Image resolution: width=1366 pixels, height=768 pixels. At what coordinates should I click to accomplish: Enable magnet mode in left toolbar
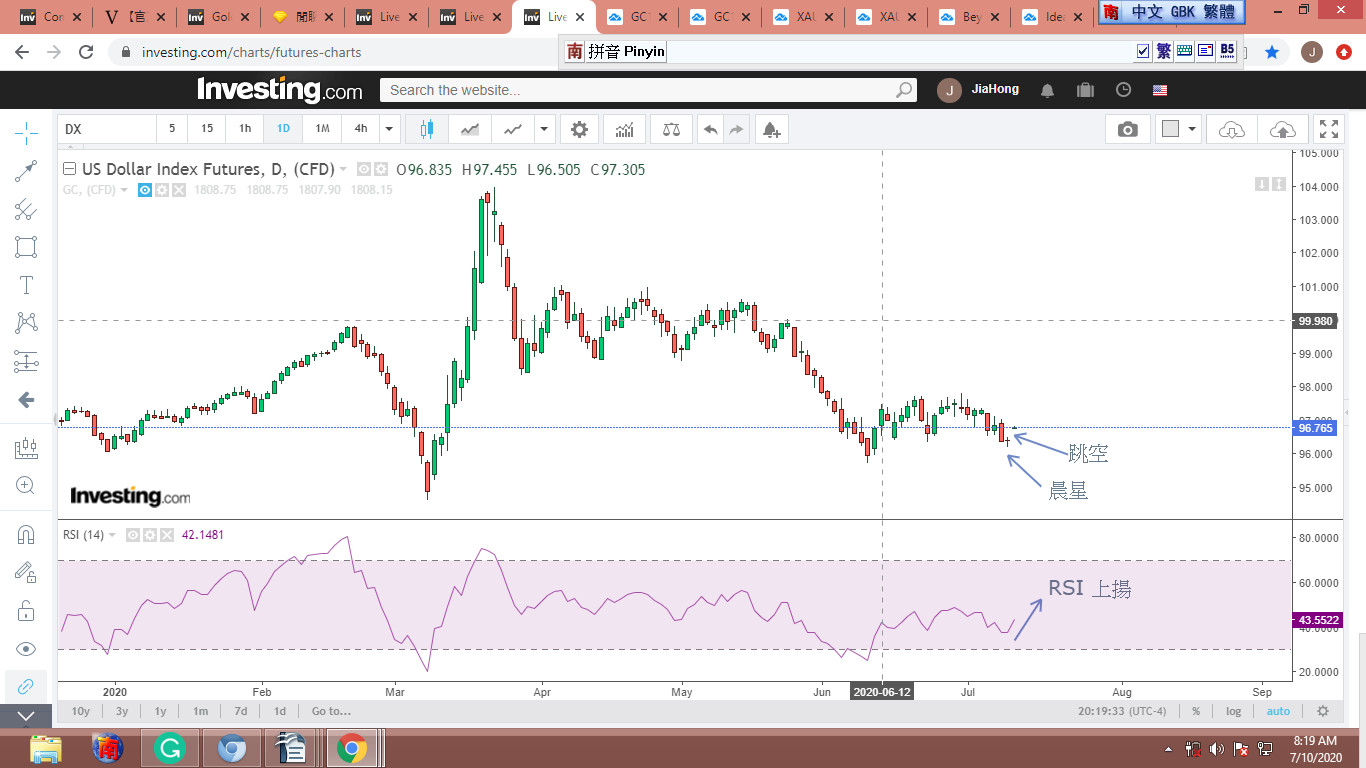point(26,535)
